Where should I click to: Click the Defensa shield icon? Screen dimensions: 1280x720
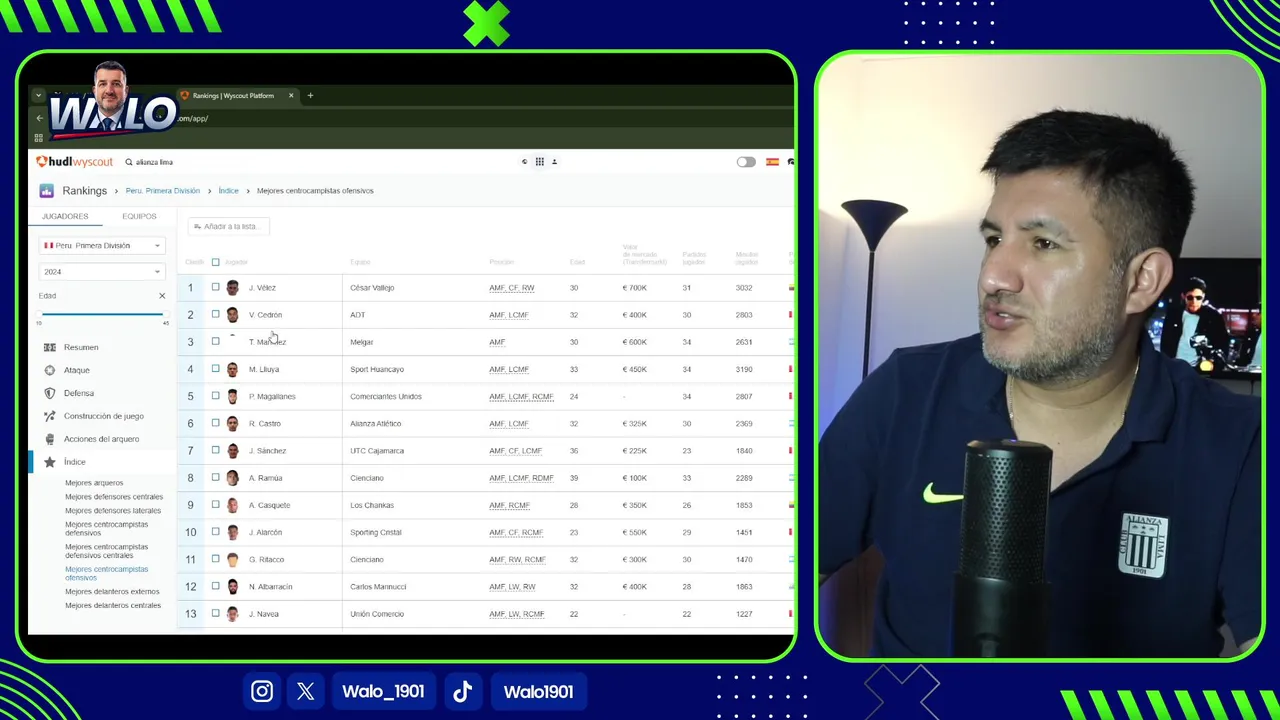(x=50, y=393)
